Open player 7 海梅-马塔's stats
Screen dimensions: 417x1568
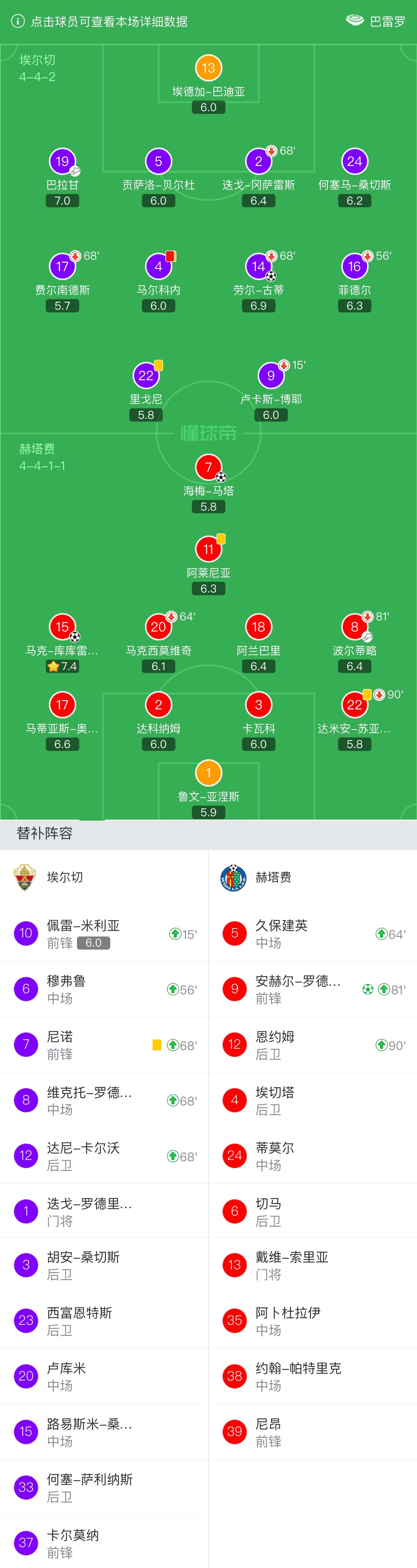208,468
